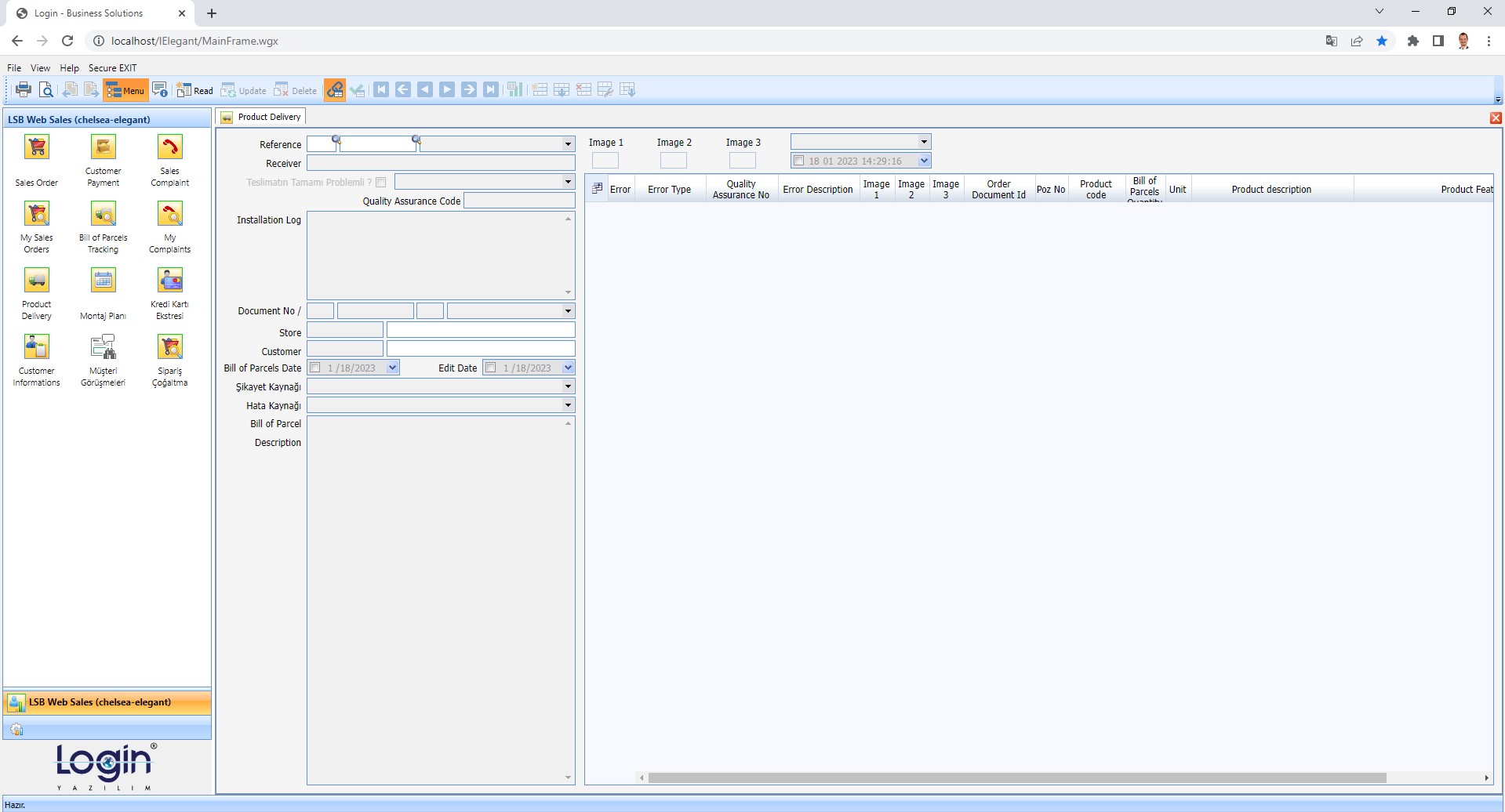
Task: Check the Edit Date checkbox
Action: [491, 366]
